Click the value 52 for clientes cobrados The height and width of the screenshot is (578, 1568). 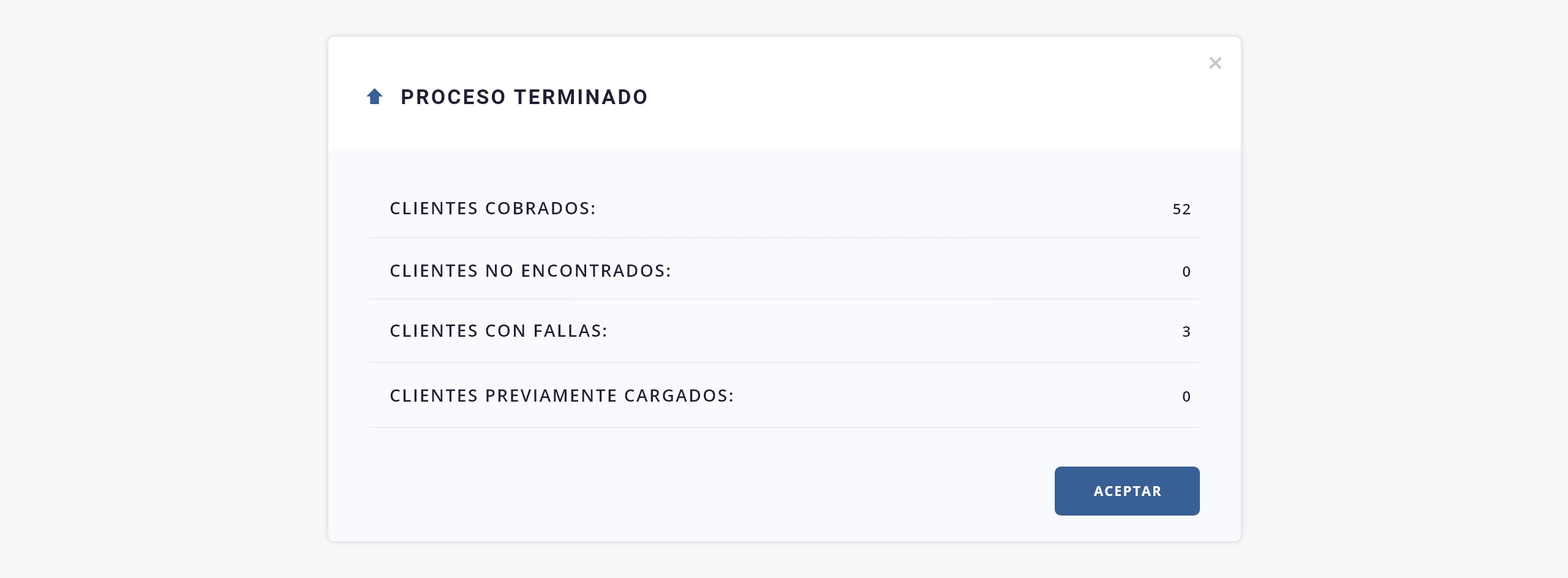pyautogui.click(x=1182, y=209)
